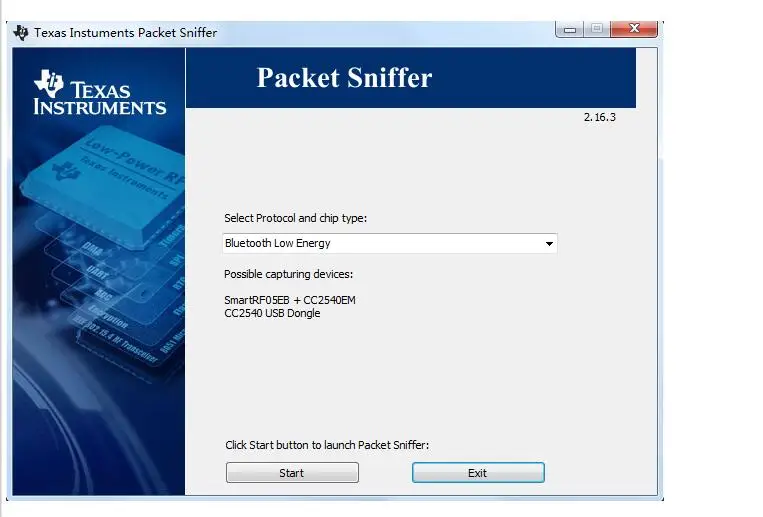Open the protocol dropdown arrow
Image resolution: width=763 pixels, height=517 pixels.
(x=549, y=243)
